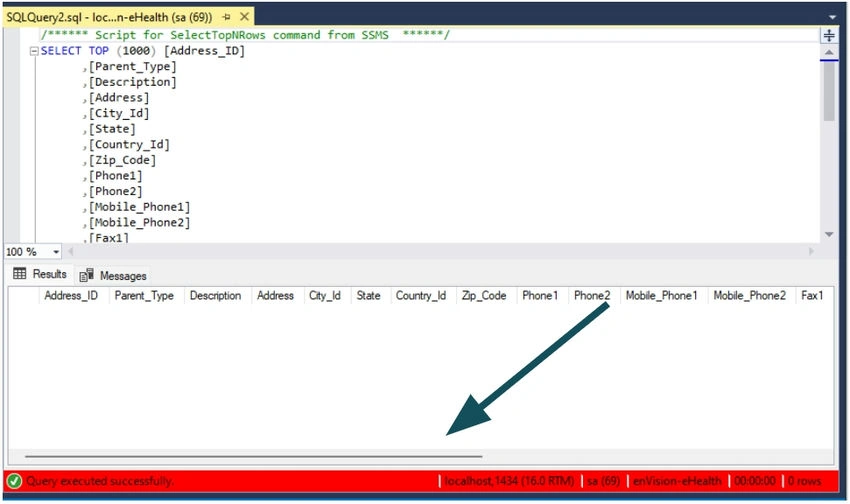Viewport: 850px width, 504px height.
Task: Open the 100 % zoom dropdown
Action: point(56,252)
